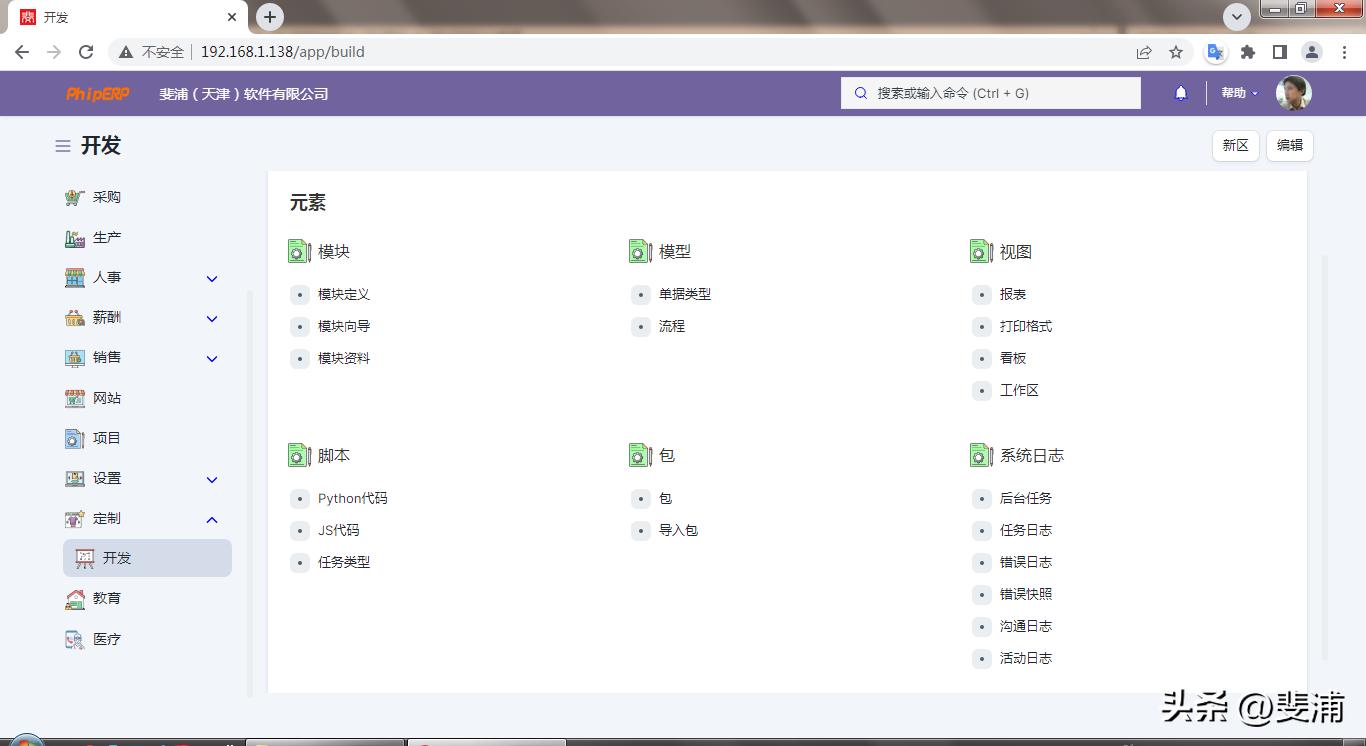Switch to the 开发 browser tab
Image resolution: width=1366 pixels, height=746 pixels.
[55, 16]
